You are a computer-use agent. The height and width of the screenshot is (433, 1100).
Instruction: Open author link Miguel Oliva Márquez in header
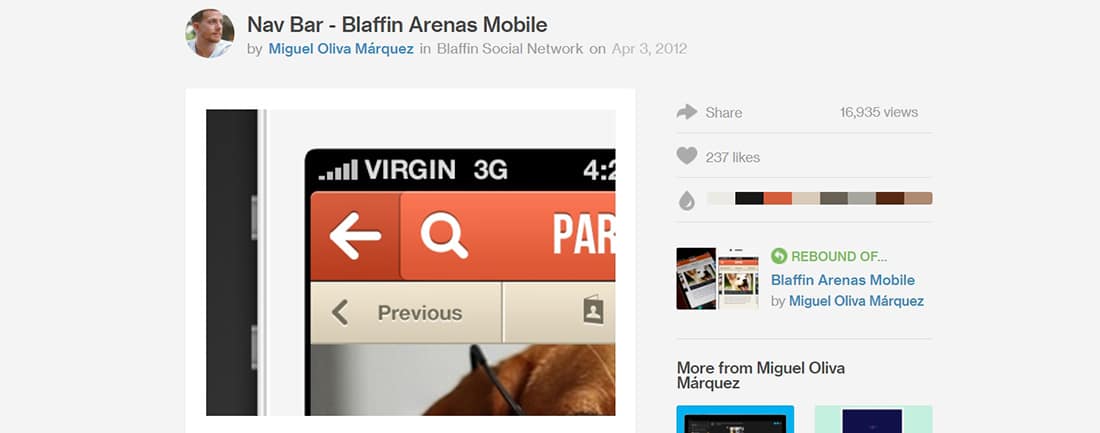tap(341, 49)
